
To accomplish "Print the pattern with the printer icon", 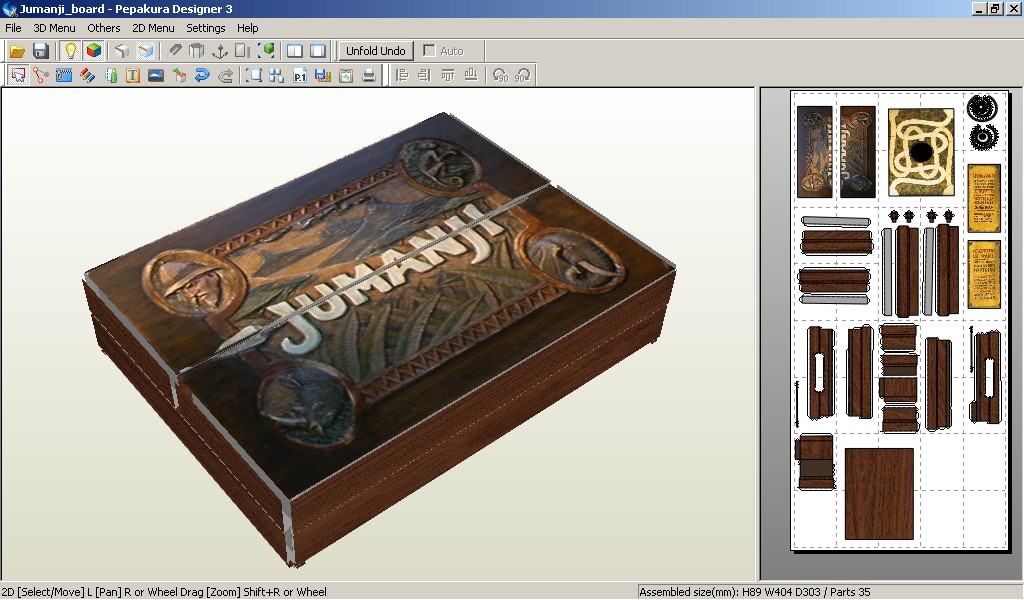I will point(369,76).
